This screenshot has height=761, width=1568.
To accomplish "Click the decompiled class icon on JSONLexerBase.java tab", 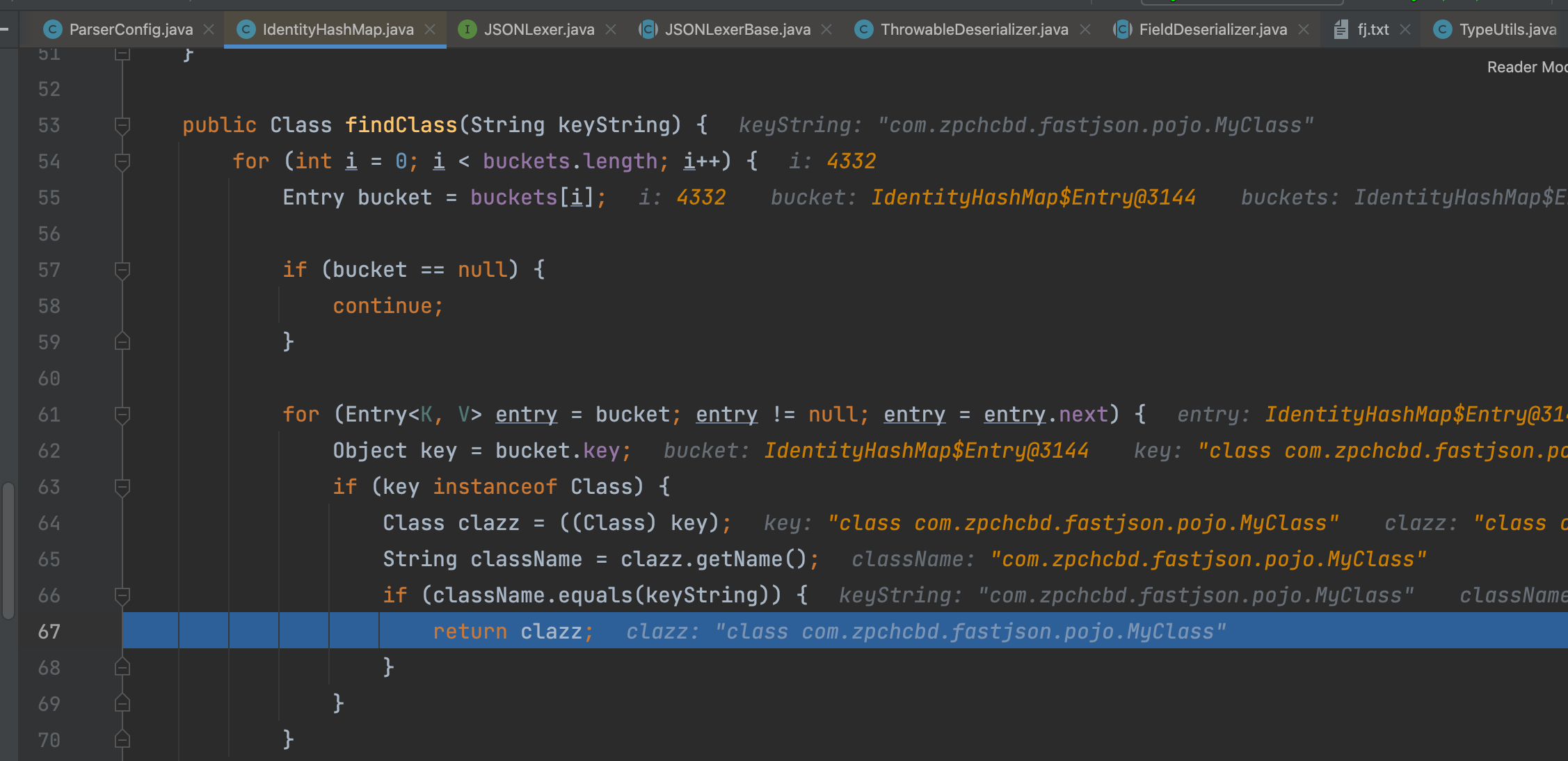I will [x=648, y=29].
